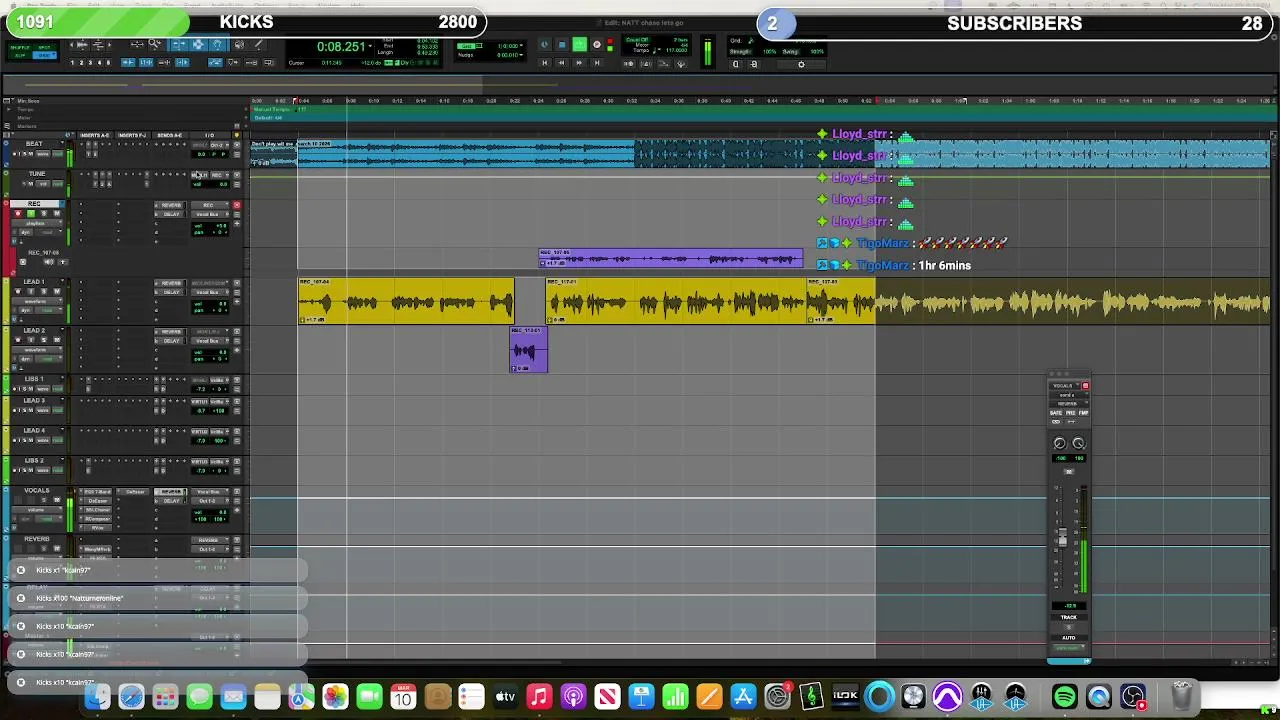This screenshot has height=720, width=1280.
Task: Click the Fast Forward transport button
Action: [579, 63]
